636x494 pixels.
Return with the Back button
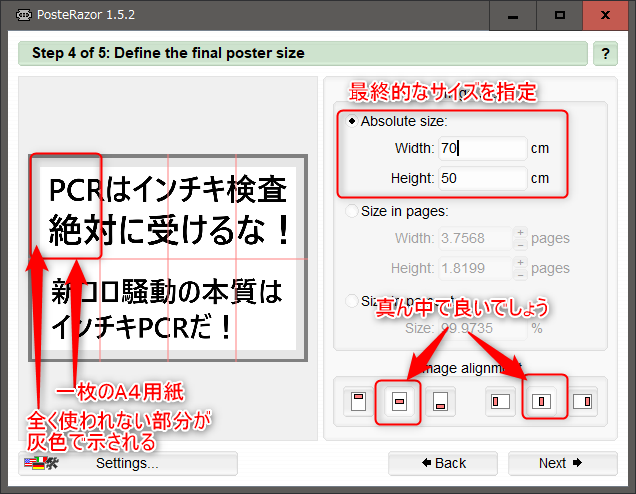(x=443, y=463)
